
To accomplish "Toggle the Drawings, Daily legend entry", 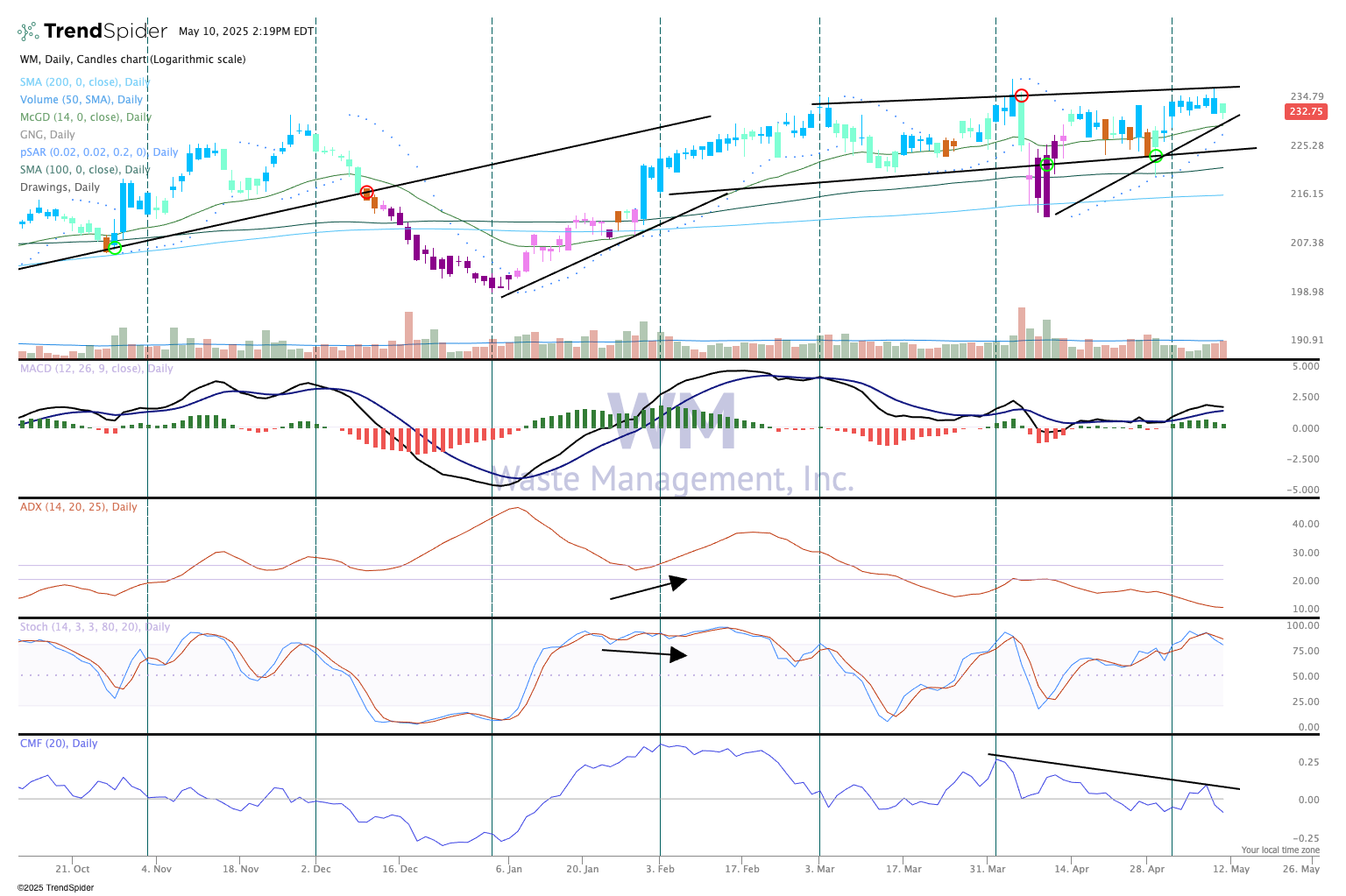I will [60, 187].
